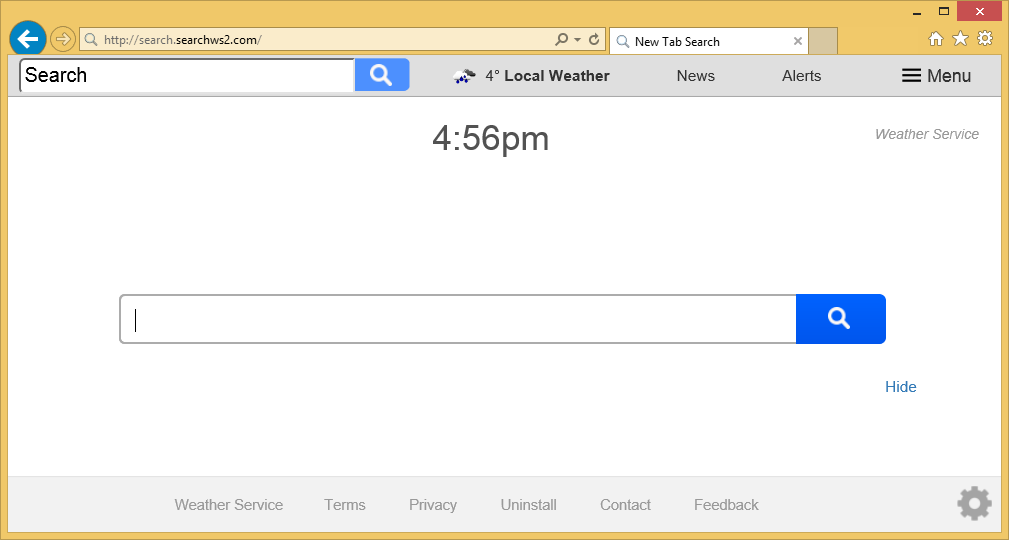Click the toolbar blue search magnifier button
Screen dimensions: 1009x540
coord(381,75)
